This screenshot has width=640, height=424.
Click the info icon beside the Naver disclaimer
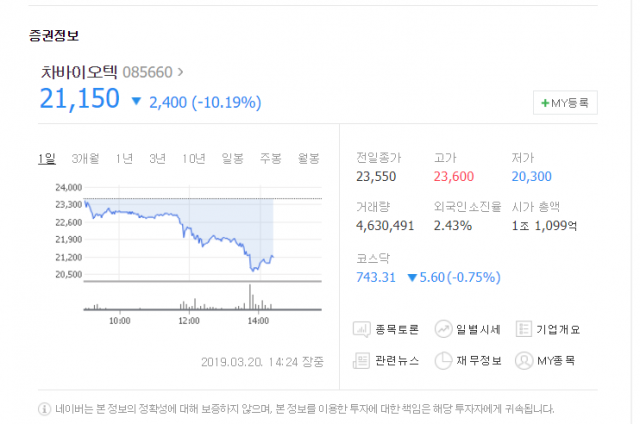pyautogui.click(x=44, y=408)
